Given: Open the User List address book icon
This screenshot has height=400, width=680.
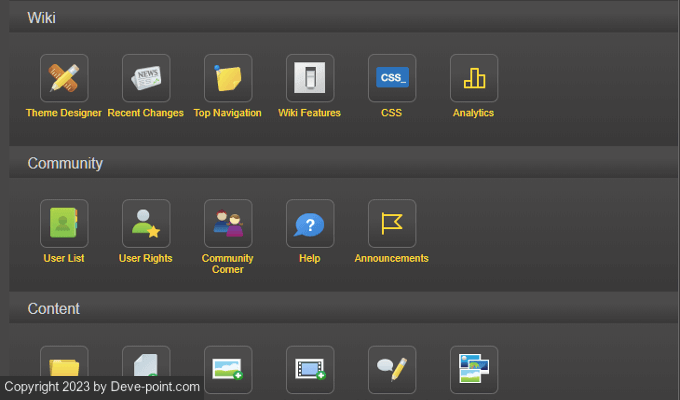Looking at the screenshot, I should pos(64,223).
